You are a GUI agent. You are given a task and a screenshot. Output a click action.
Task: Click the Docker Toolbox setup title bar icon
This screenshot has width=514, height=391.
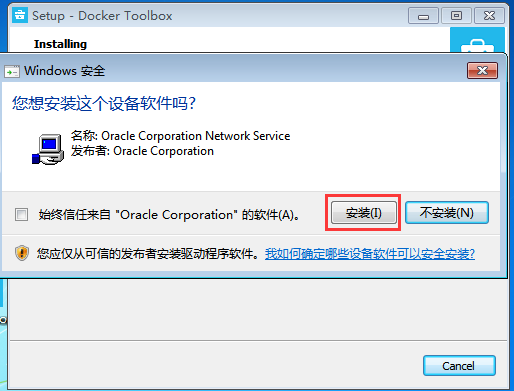(x=20, y=15)
